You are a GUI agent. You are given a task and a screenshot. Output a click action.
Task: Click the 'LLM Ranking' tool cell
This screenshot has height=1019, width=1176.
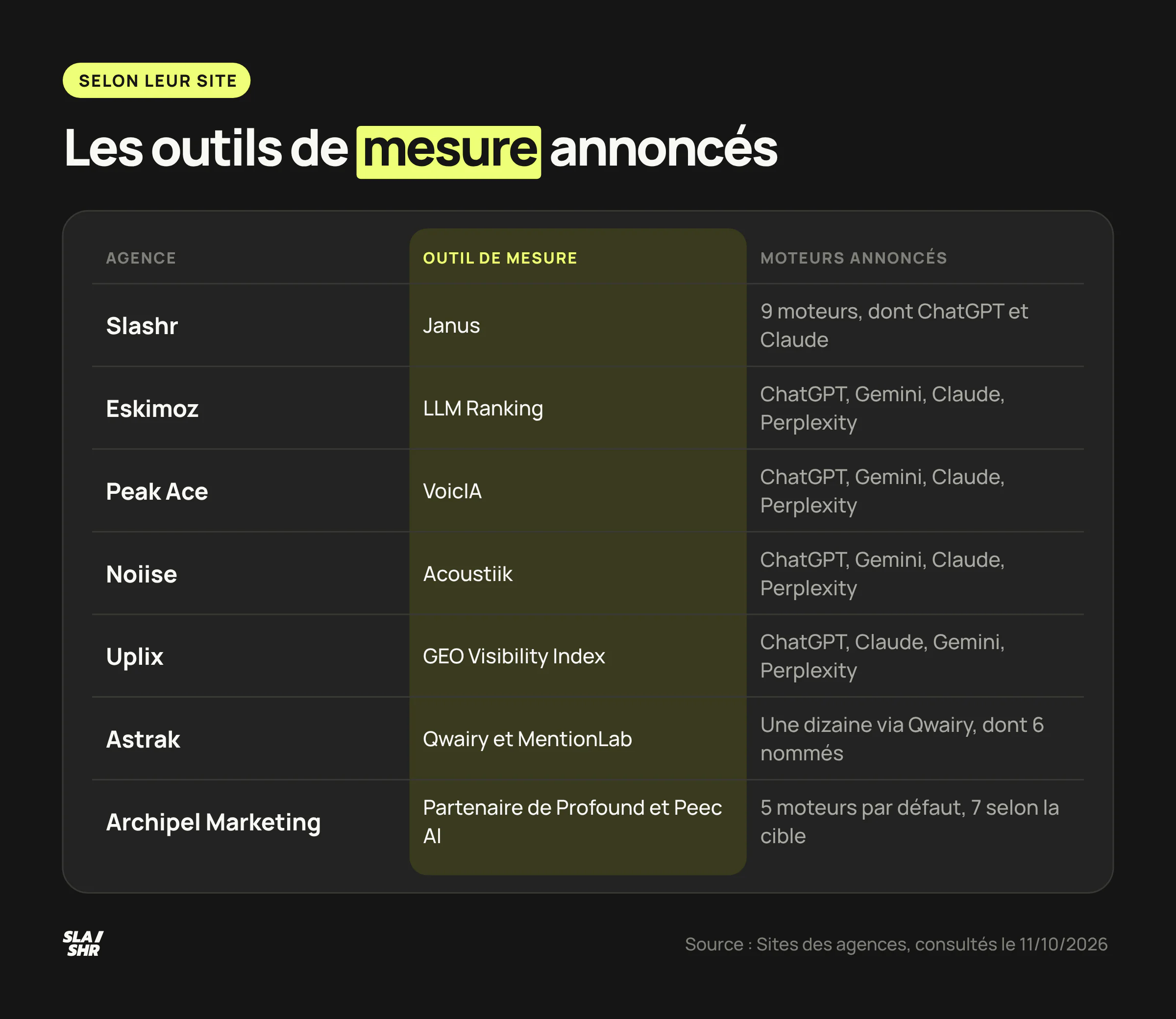click(x=483, y=409)
